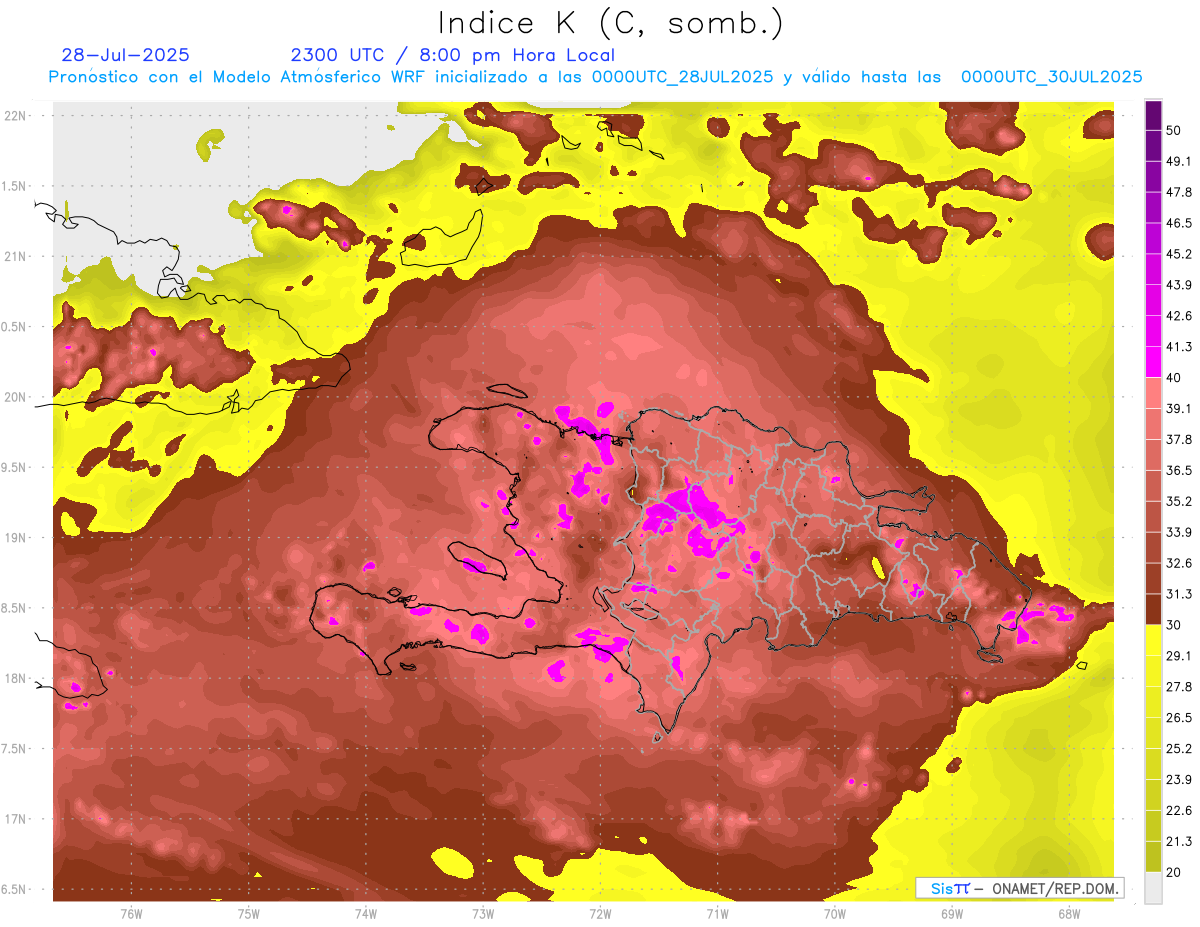Select the longitude axis label "69W"
This screenshot has height=927, width=1200.
pyautogui.click(x=951, y=914)
